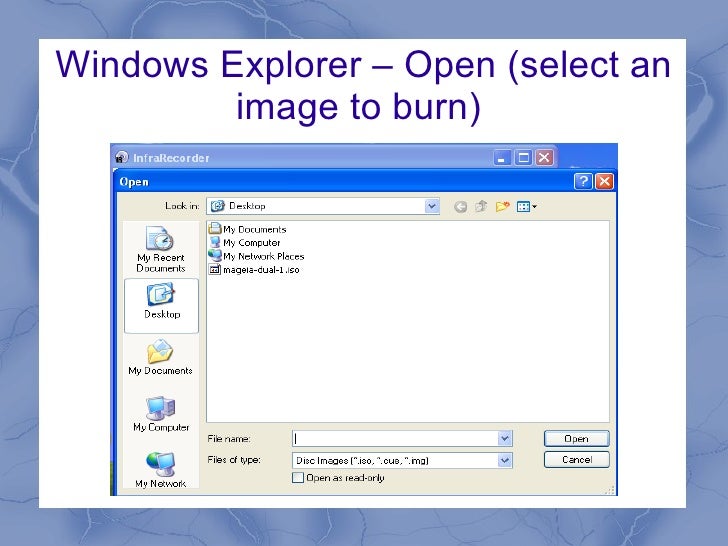This screenshot has width=728, height=546.
Task: Select mageia-dual-1.iso file
Action: [254, 269]
